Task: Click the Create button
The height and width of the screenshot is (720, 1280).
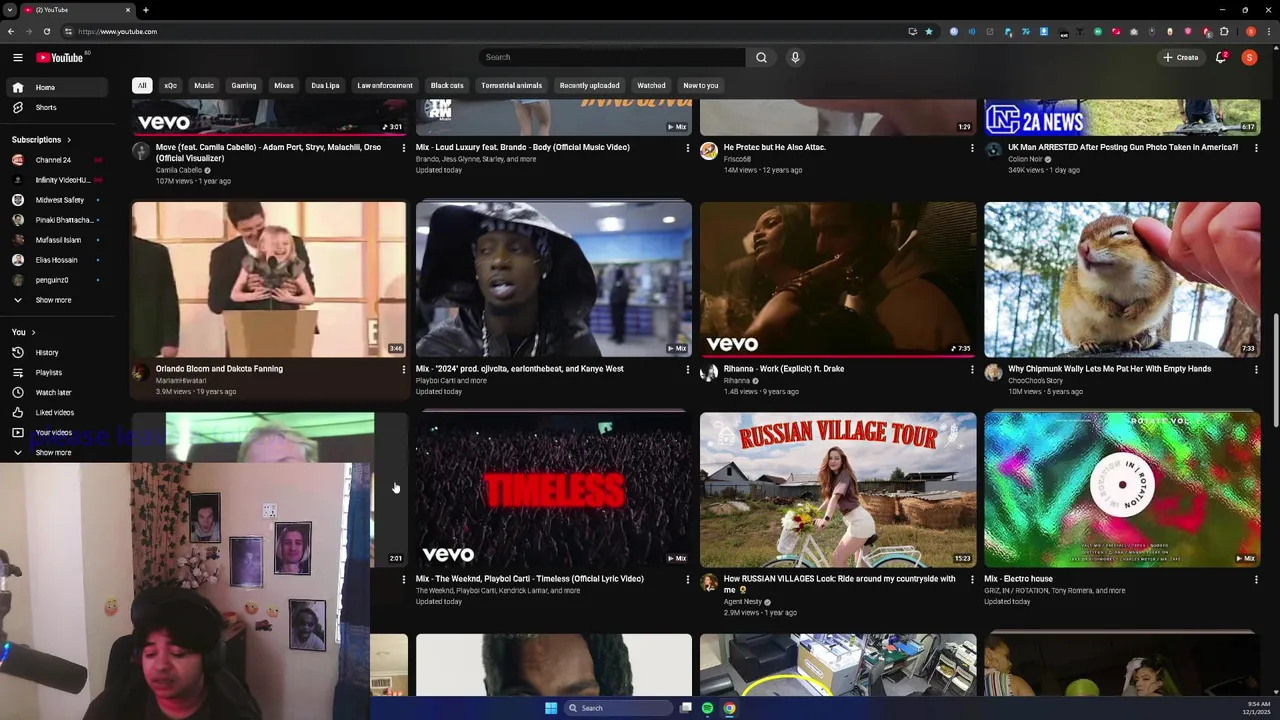Action: (1180, 58)
